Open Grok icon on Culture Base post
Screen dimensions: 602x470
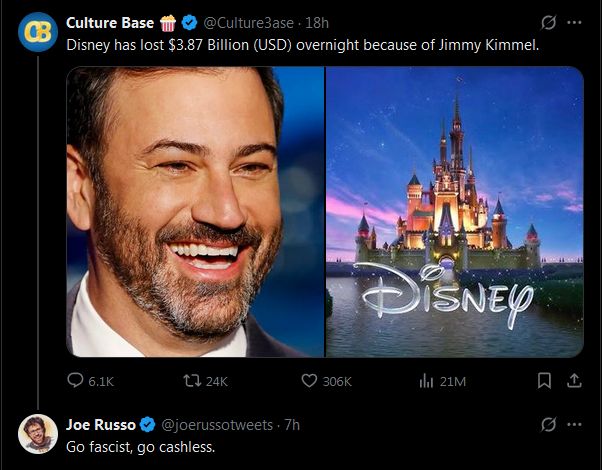(x=548, y=23)
